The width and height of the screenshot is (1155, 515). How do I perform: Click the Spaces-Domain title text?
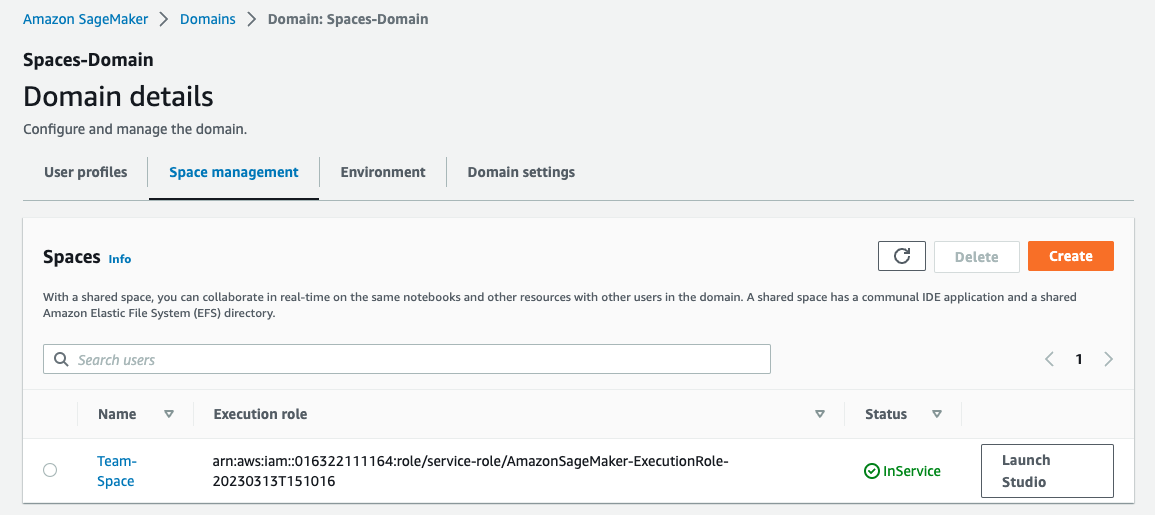click(88, 60)
